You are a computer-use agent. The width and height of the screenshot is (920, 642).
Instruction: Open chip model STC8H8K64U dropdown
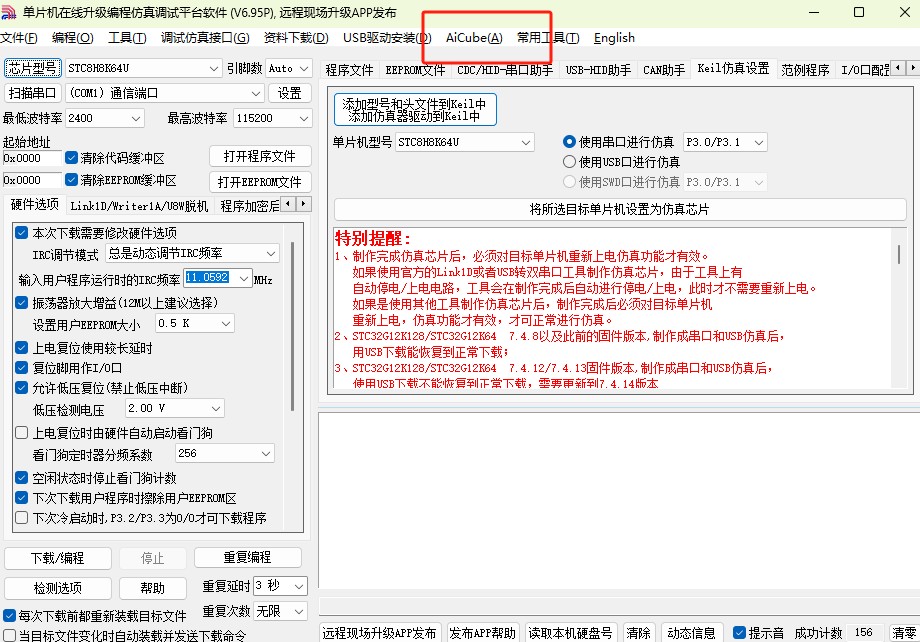pos(144,68)
